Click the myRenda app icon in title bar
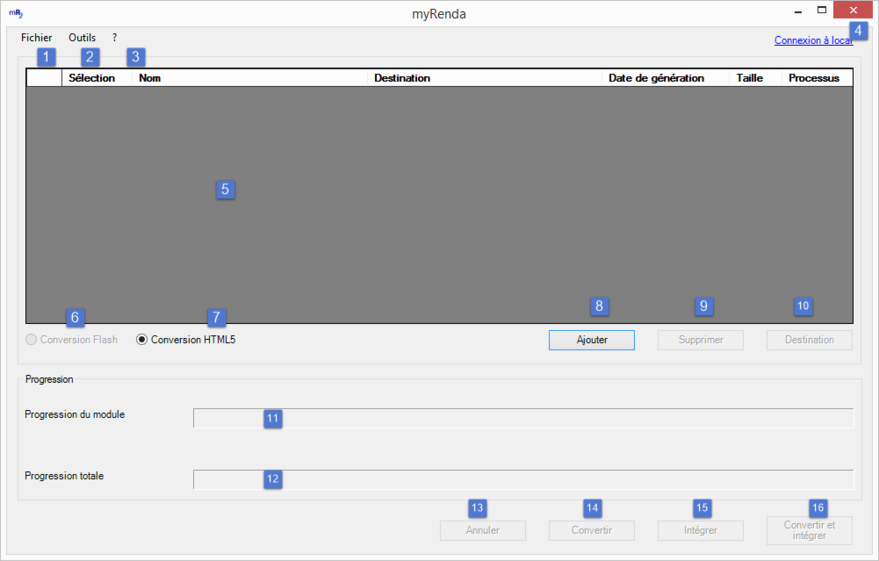This screenshot has width=879, height=561. (15, 13)
